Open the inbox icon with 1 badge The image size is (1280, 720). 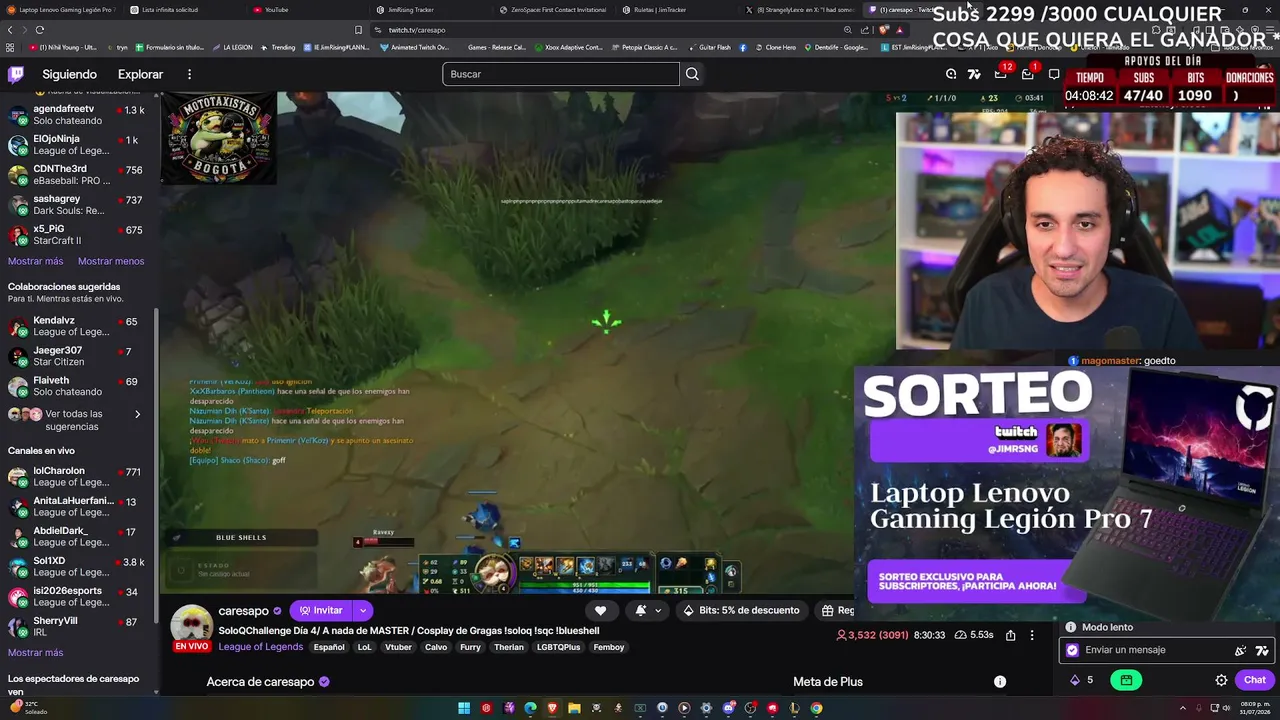tap(1027, 74)
